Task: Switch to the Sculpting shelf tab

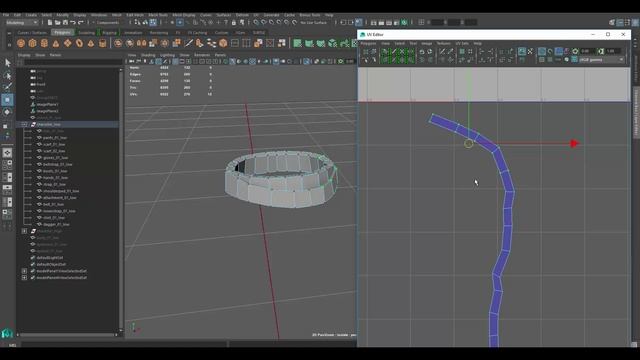Action: tap(86, 33)
